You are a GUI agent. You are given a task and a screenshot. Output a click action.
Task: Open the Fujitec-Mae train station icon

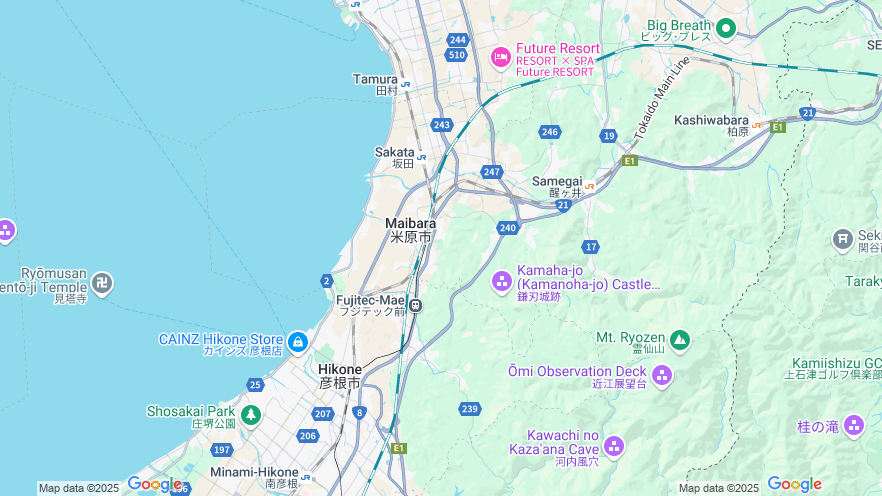coord(416,305)
